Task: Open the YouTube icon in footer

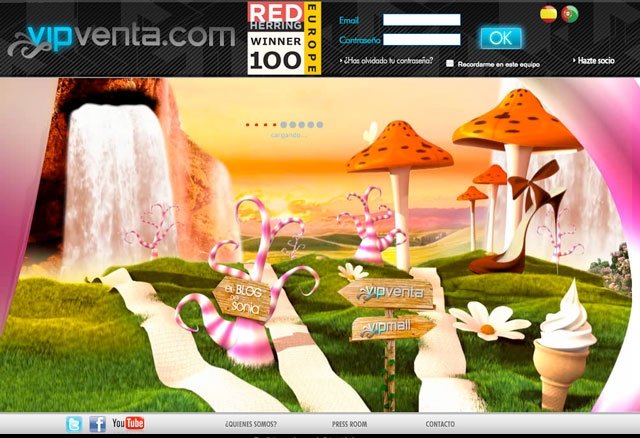Action: (x=128, y=423)
